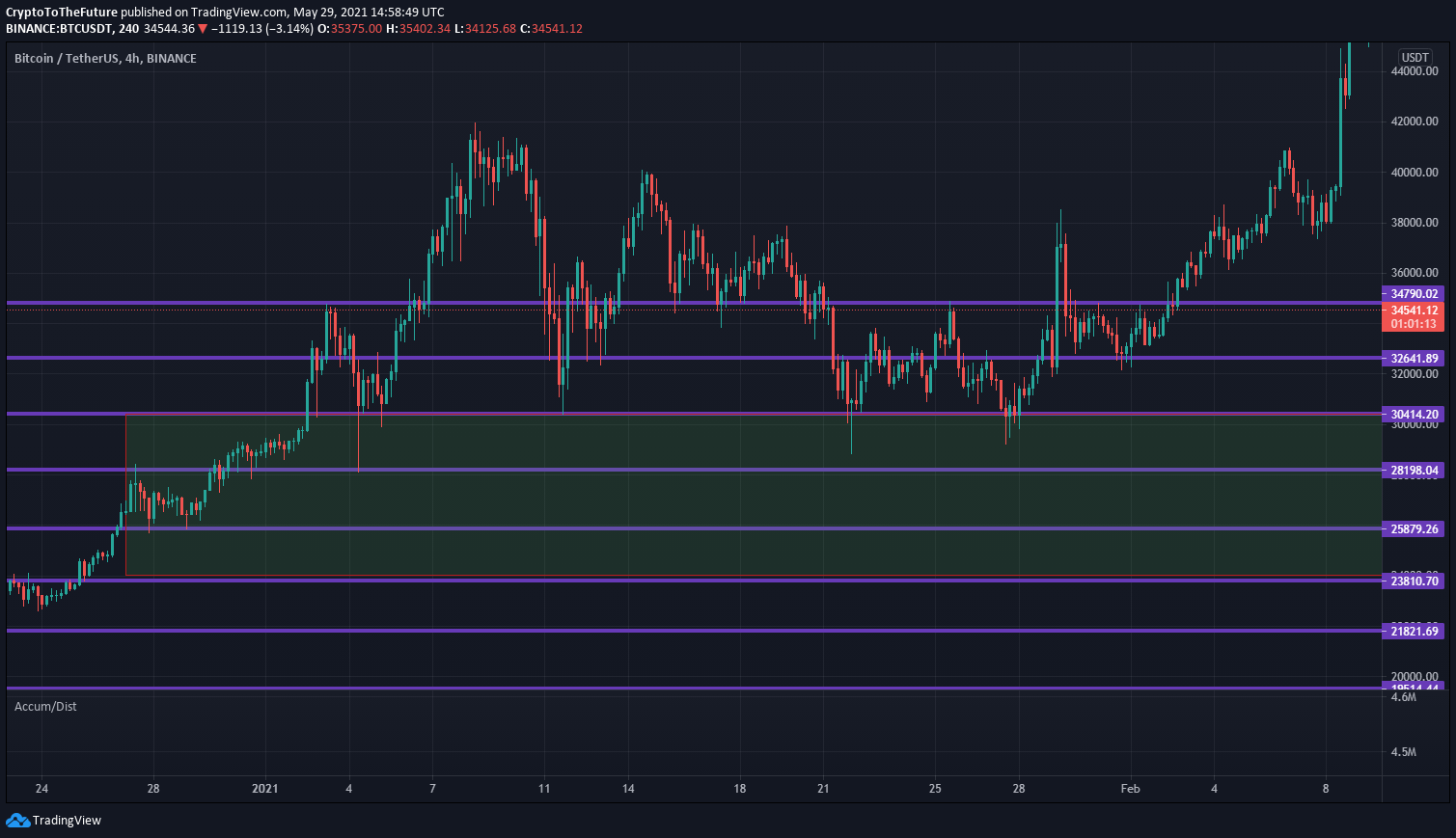
Task: Click the Accum/Dist indicator label
Action: point(45,707)
